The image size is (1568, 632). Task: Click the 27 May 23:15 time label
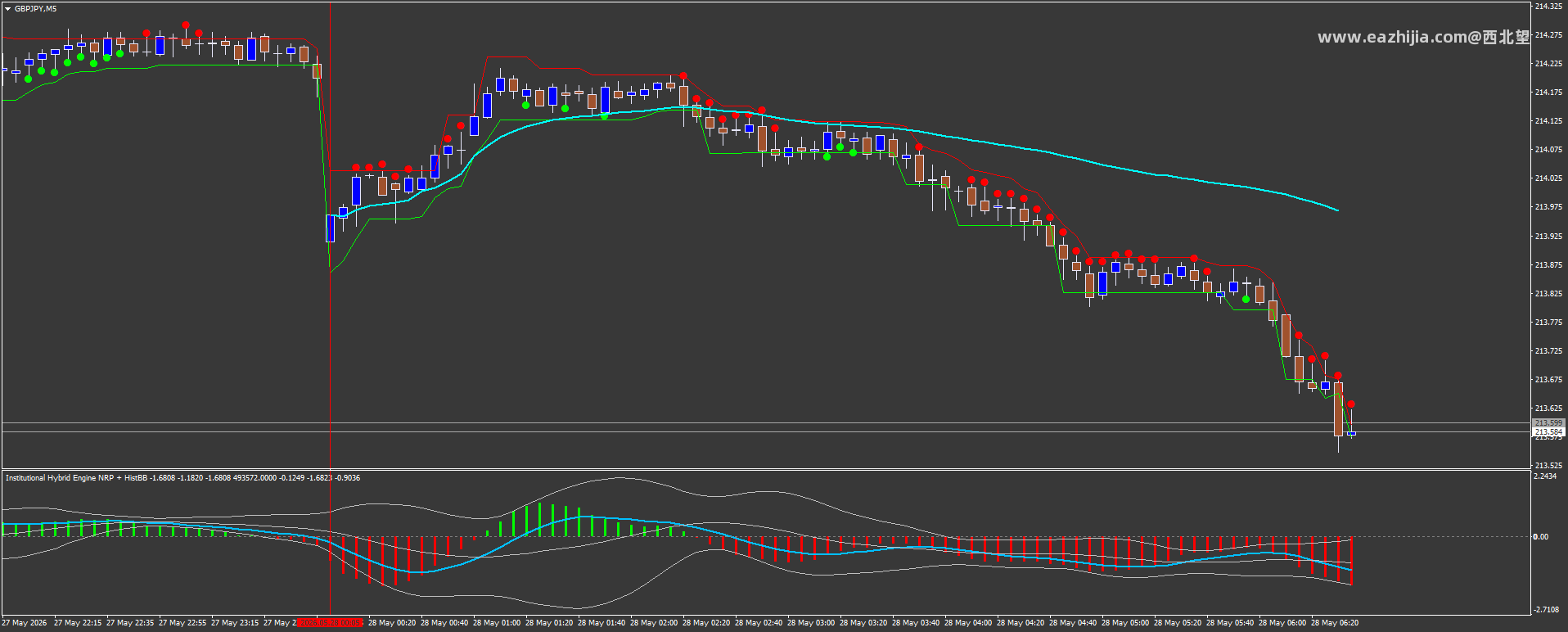coord(235,623)
